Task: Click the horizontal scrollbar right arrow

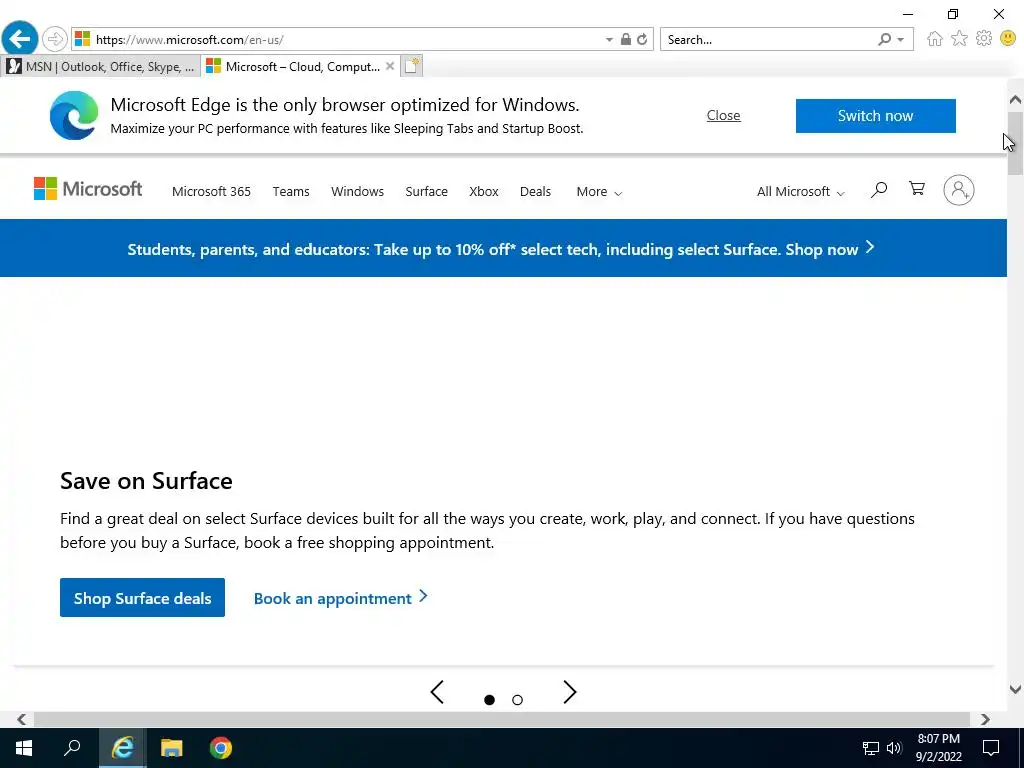Action: 985,719
